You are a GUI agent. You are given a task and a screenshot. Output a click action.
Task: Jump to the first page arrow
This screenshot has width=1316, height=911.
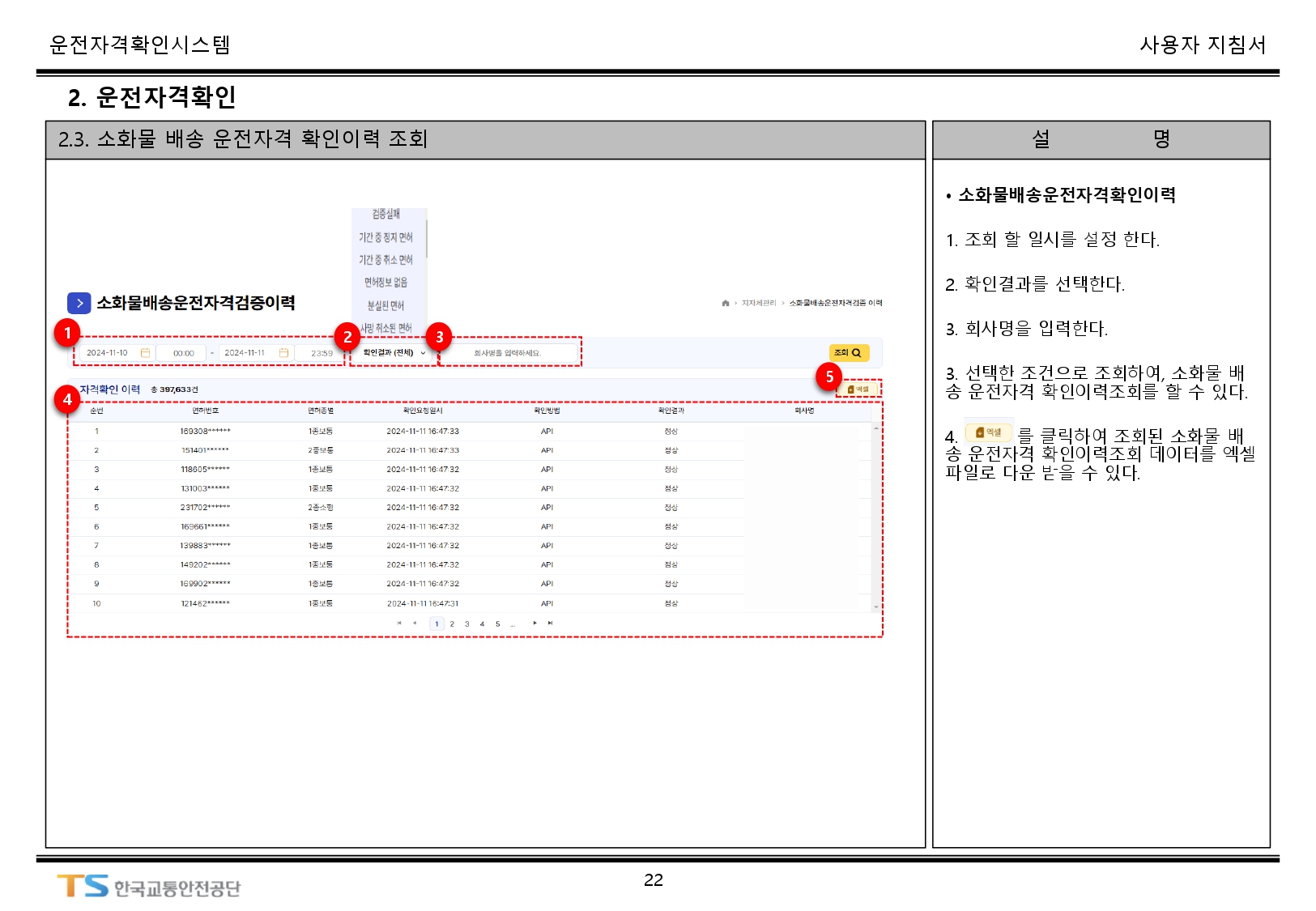tap(399, 624)
